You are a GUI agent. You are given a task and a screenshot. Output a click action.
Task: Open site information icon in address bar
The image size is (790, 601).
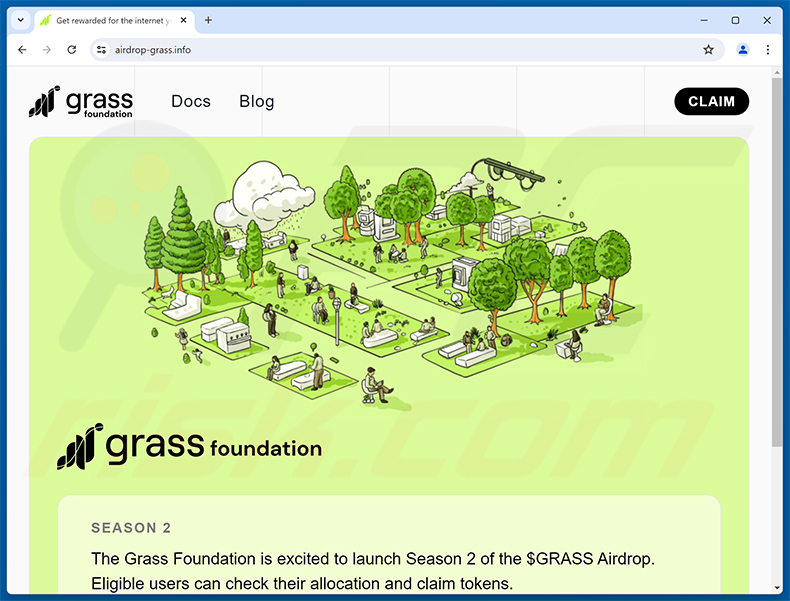pos(101,49)
